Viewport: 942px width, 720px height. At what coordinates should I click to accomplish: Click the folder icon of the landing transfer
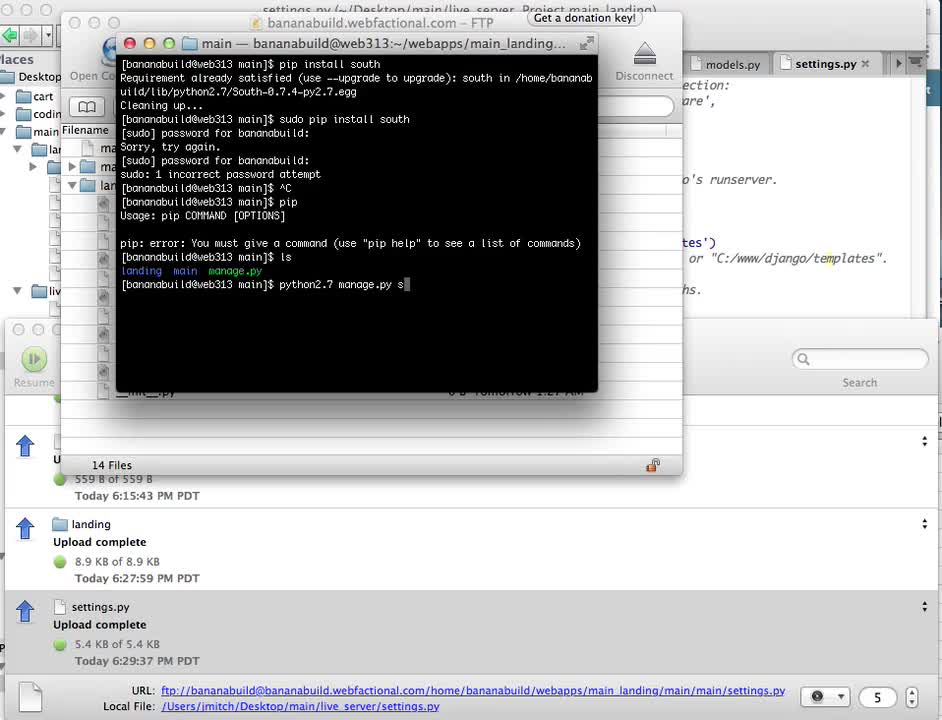(59, 524)
